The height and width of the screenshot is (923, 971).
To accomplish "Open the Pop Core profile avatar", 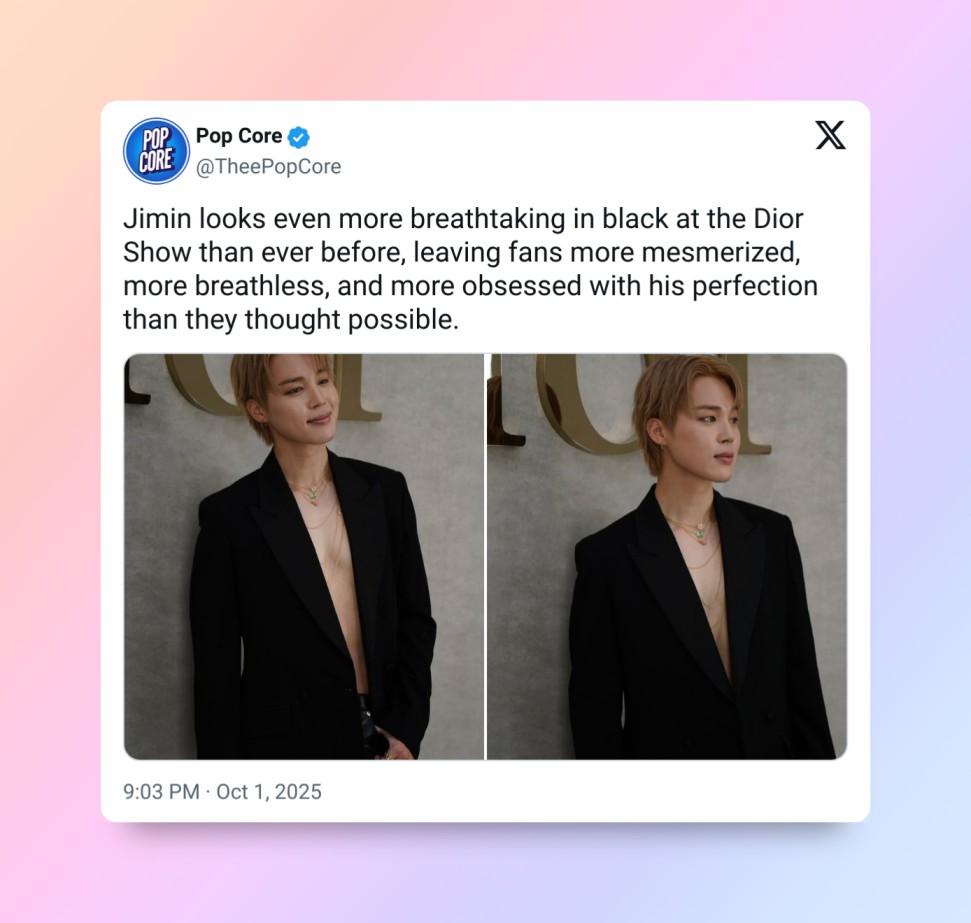I will pyautogui.click(x=156, y=151).
